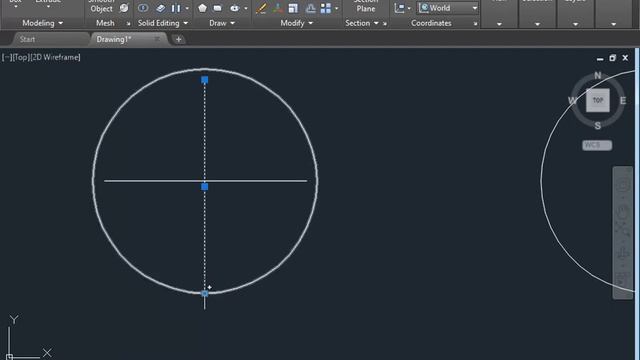
Task: Click the midpoint grip of the vertical line
Action: click(x=205, y=187)
